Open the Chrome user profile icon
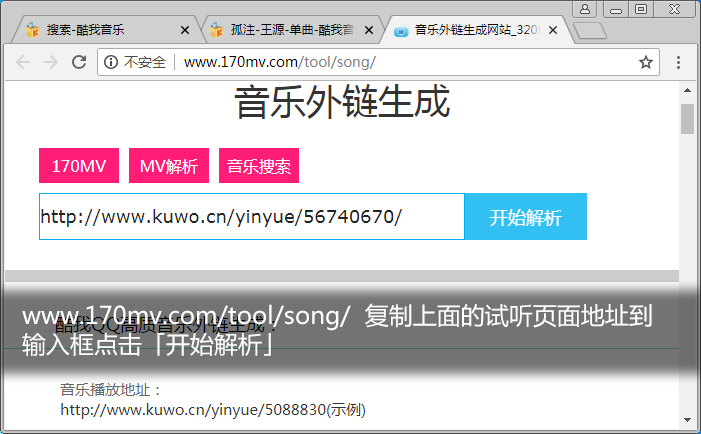701x434 pixels. [585, 9]
